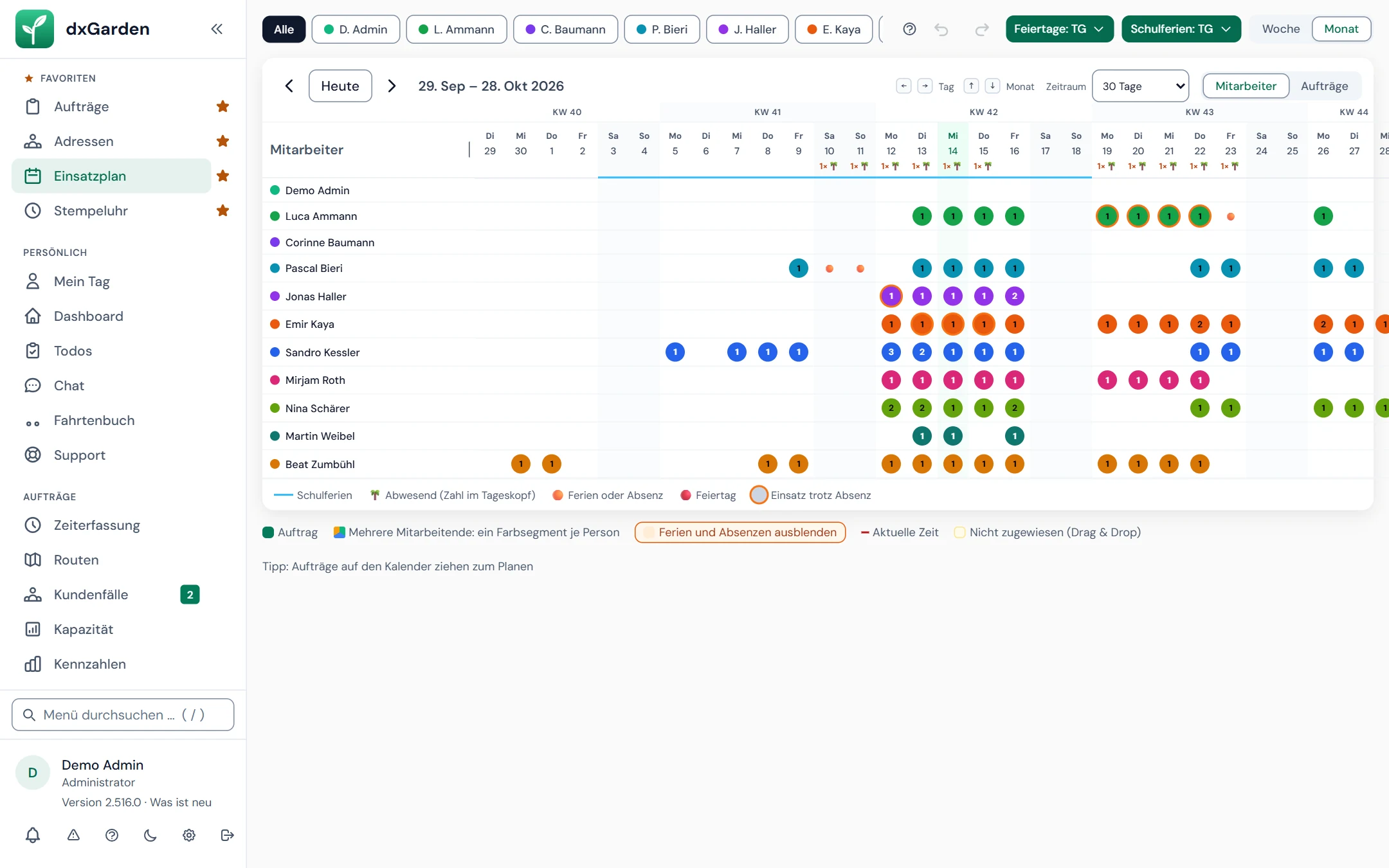Click the Menü durchsuchen search field
Viewport: 1389px width, 868px height.
pyautogui.click(x=123, y=715)
